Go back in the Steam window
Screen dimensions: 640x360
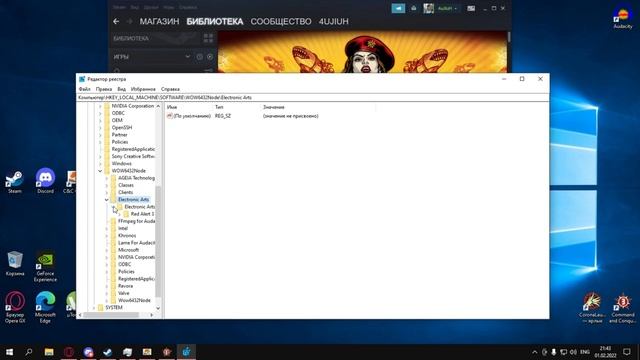[x=116, y=22]
